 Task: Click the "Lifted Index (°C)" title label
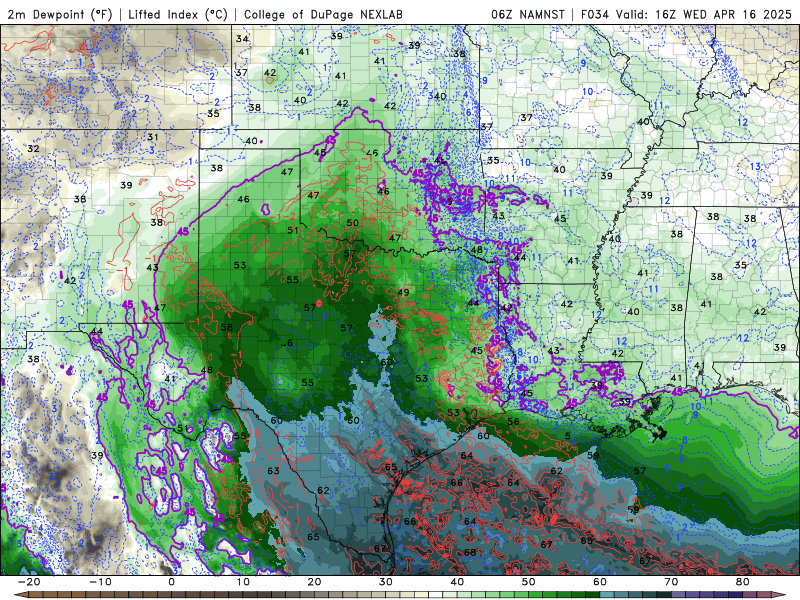click(x=178, y=14)
